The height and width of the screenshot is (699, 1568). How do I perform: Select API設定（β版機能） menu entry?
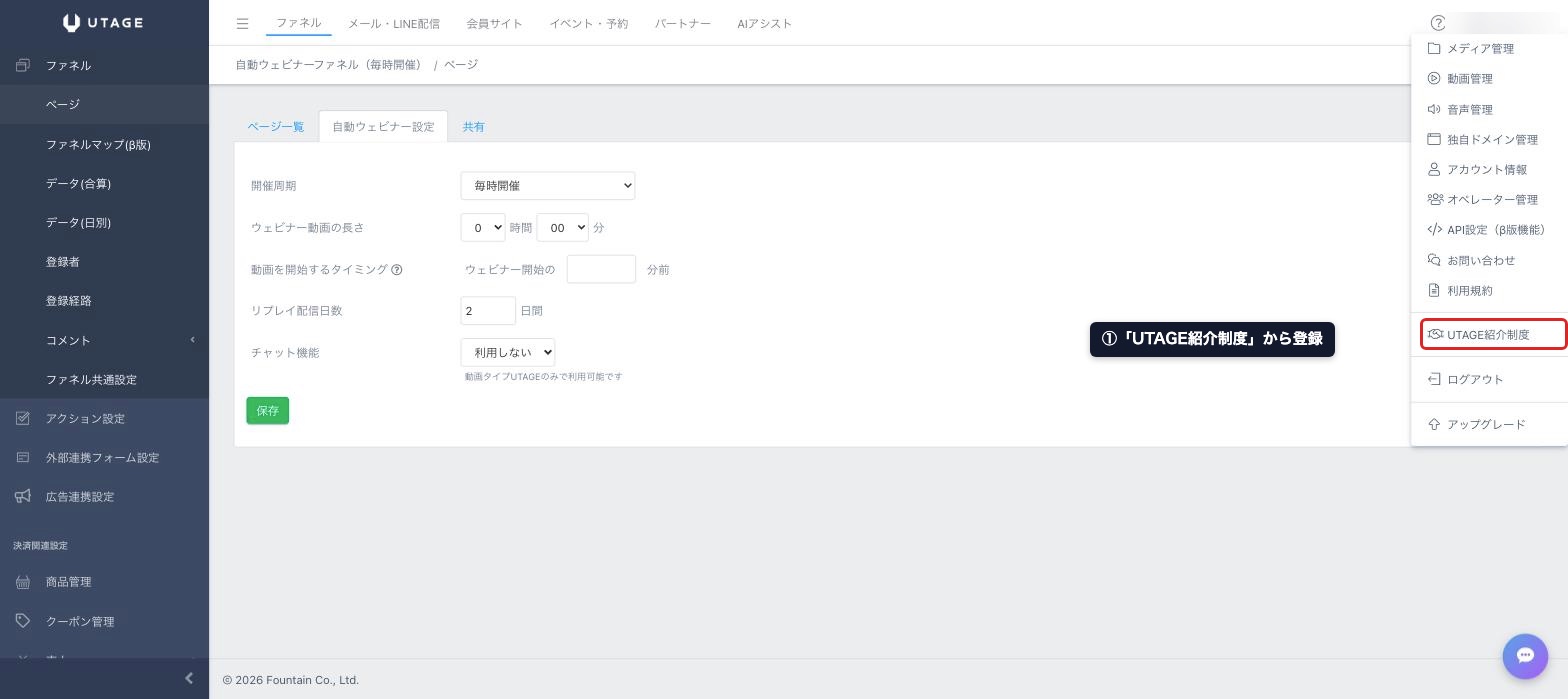pyautogui.click(x=1489, y=229)
